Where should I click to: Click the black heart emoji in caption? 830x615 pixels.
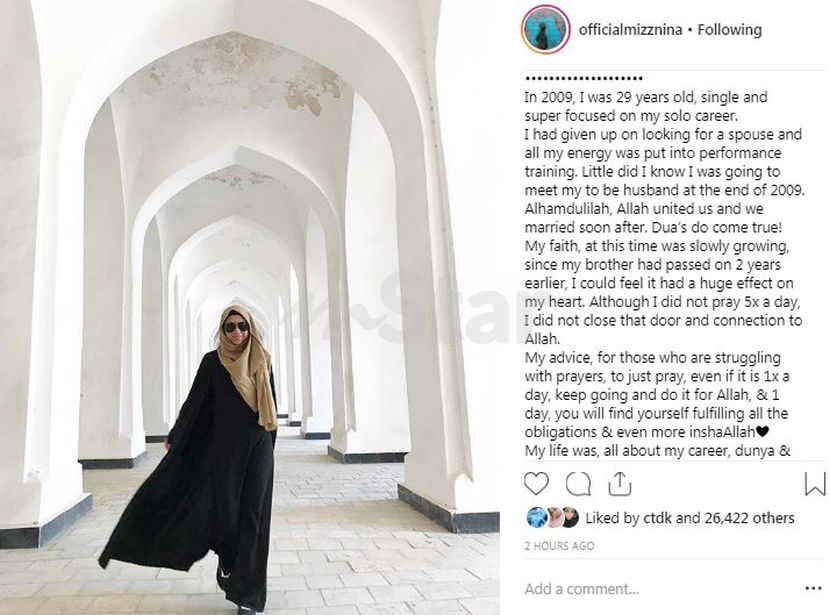point(762,432)
